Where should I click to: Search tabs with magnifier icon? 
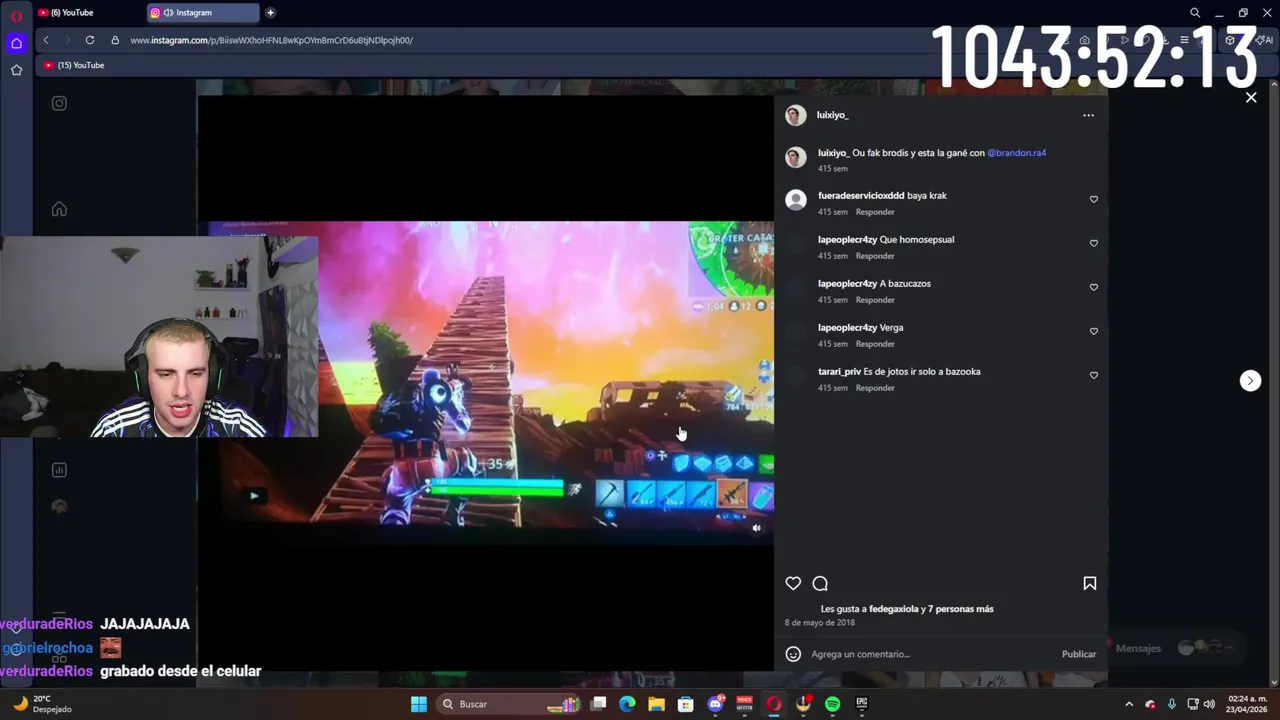click(x=1195, y=13)
